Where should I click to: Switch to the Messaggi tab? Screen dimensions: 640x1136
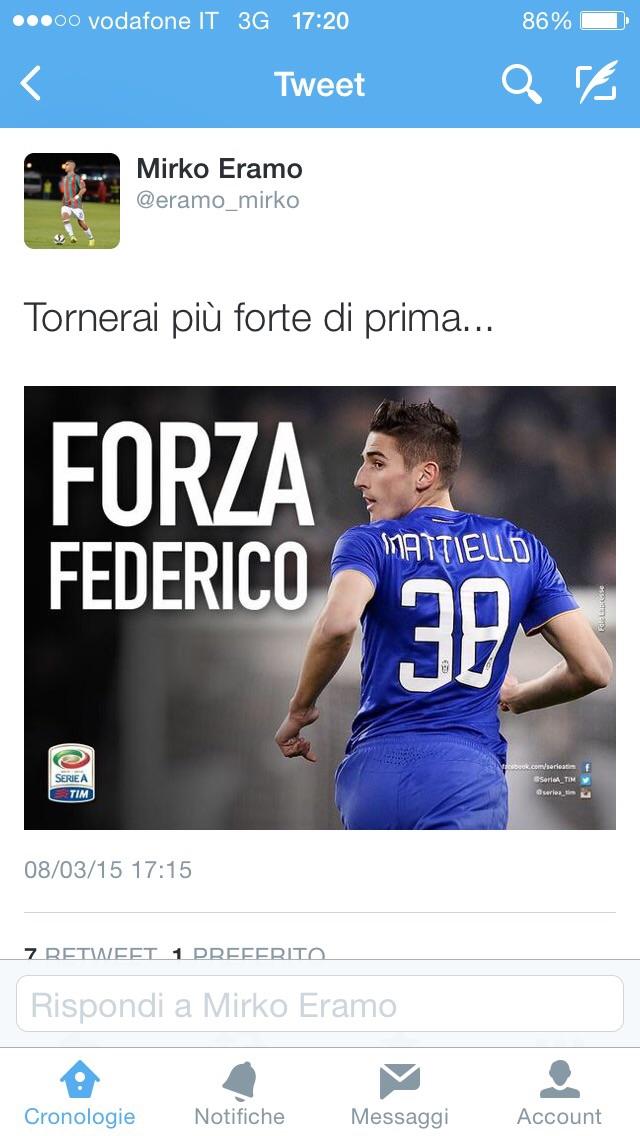399,1093
